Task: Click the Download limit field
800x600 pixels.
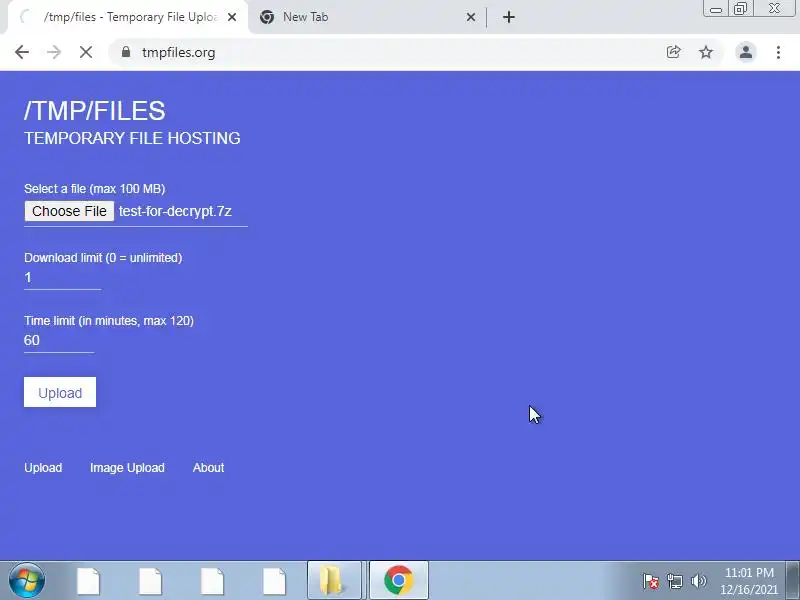Action: 62,278
